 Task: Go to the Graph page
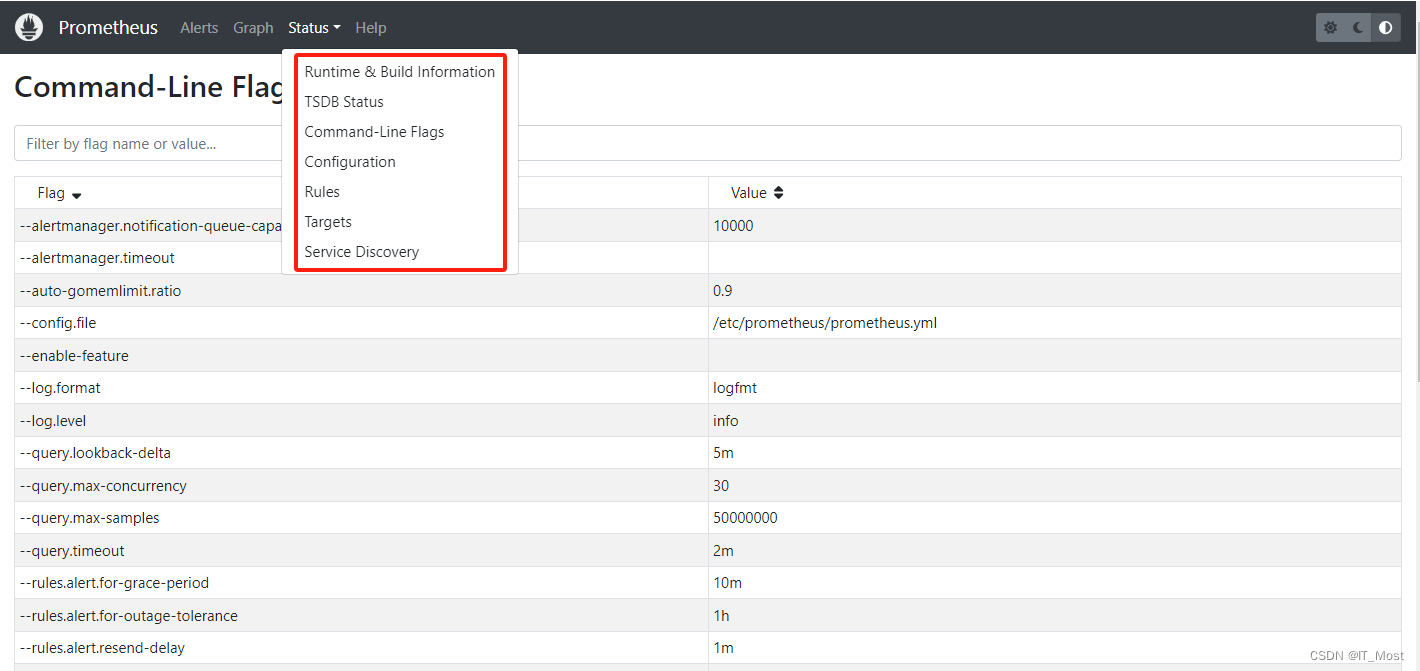[x=253, y=28]
